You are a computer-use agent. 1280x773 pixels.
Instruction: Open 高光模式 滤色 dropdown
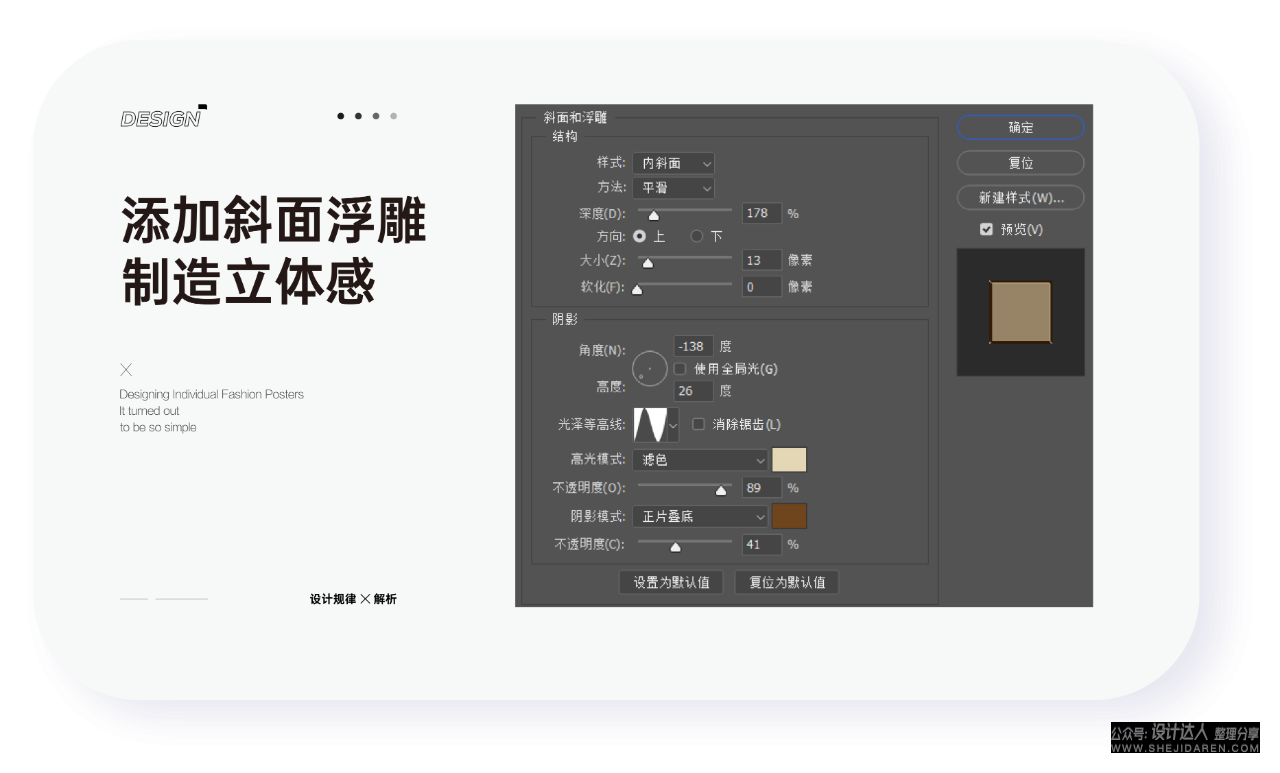coord(701,460)
